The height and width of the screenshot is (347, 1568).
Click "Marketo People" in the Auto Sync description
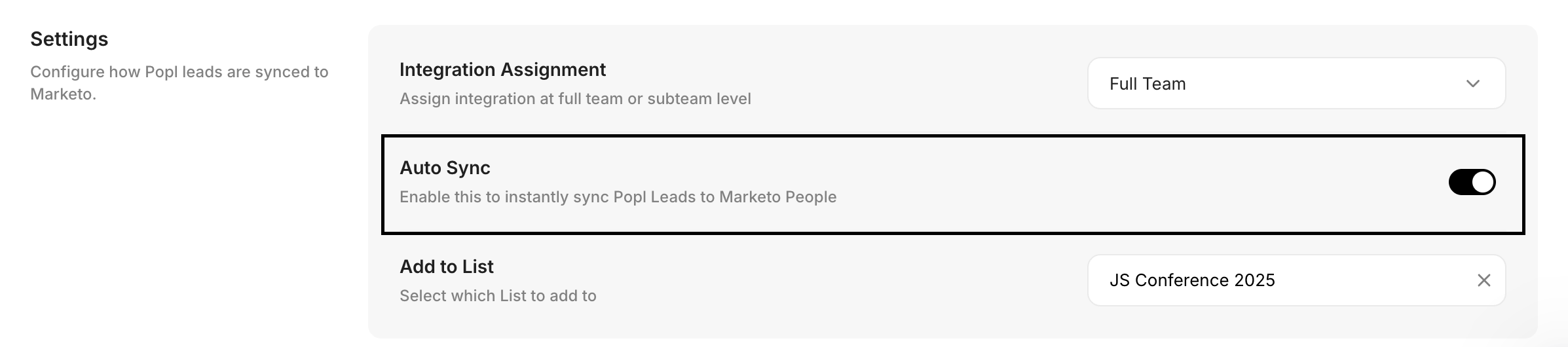[x=777, y=197]
